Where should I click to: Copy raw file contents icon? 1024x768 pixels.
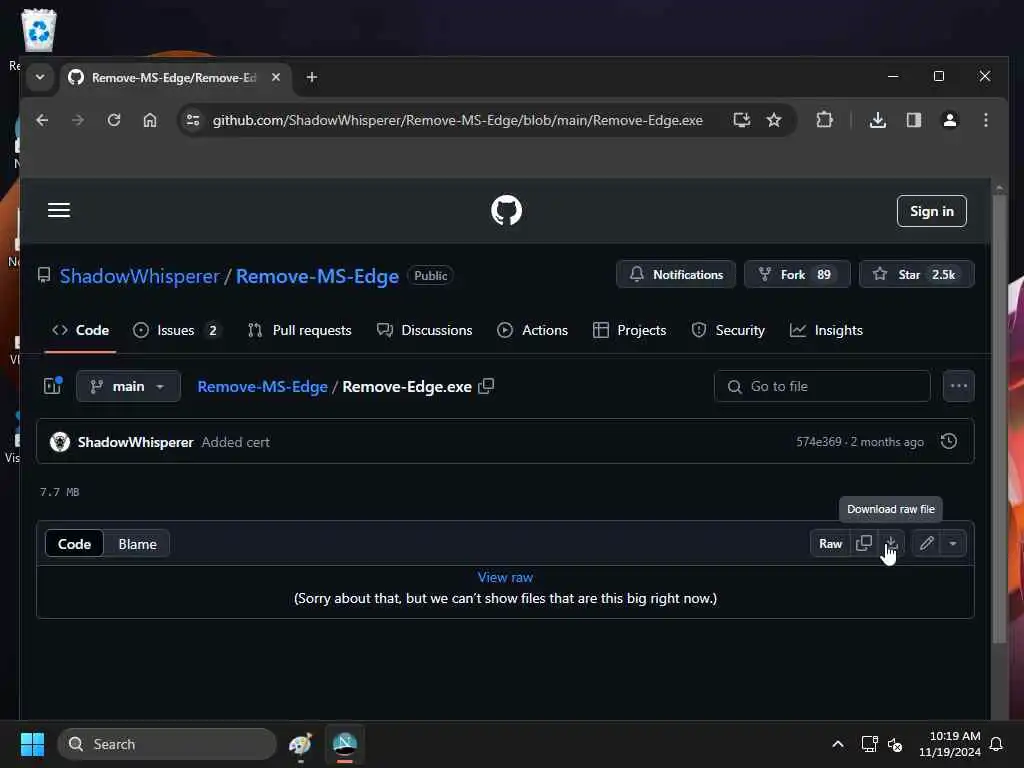[x=864, y=543]
